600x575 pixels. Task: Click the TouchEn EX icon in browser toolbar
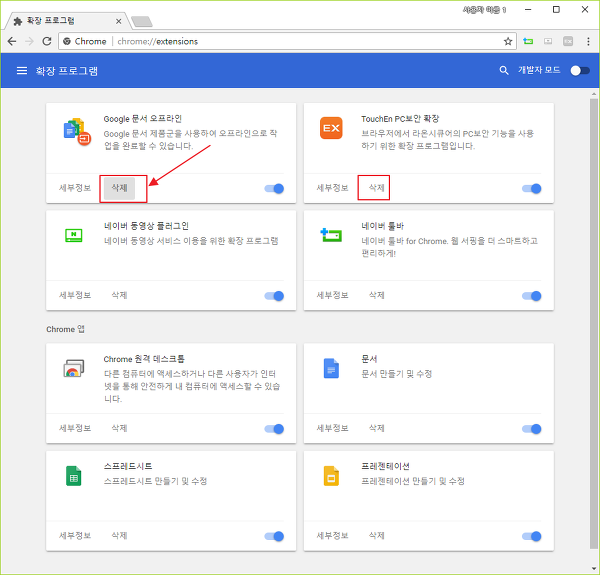point(568,41)
